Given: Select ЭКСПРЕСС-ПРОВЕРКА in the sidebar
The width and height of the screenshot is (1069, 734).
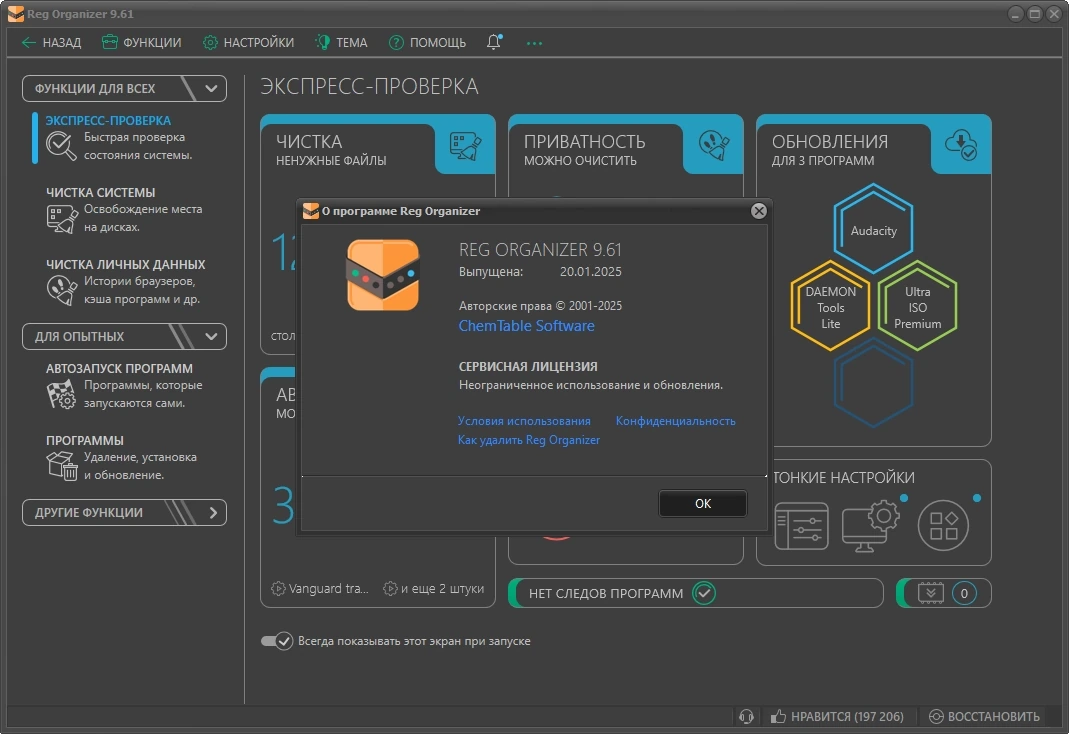Looking at the screenshot, I should (x=108, y=121).
